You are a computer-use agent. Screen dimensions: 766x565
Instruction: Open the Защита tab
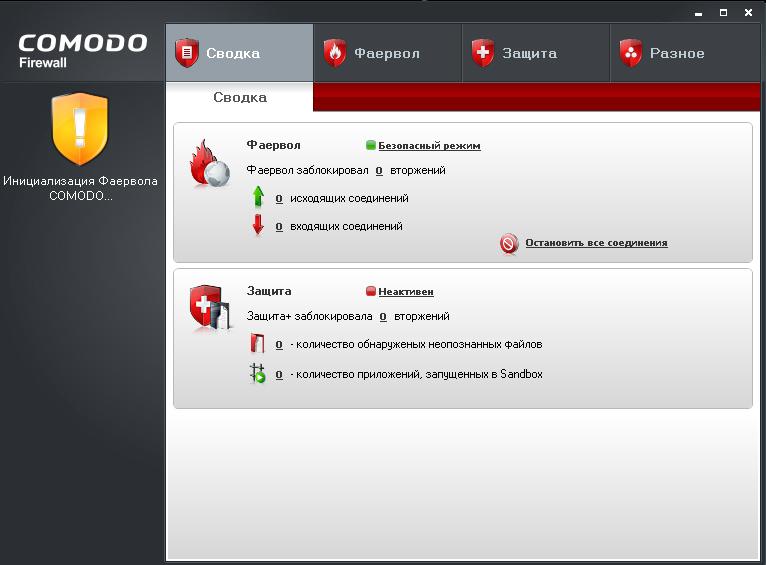pos(535,53)
